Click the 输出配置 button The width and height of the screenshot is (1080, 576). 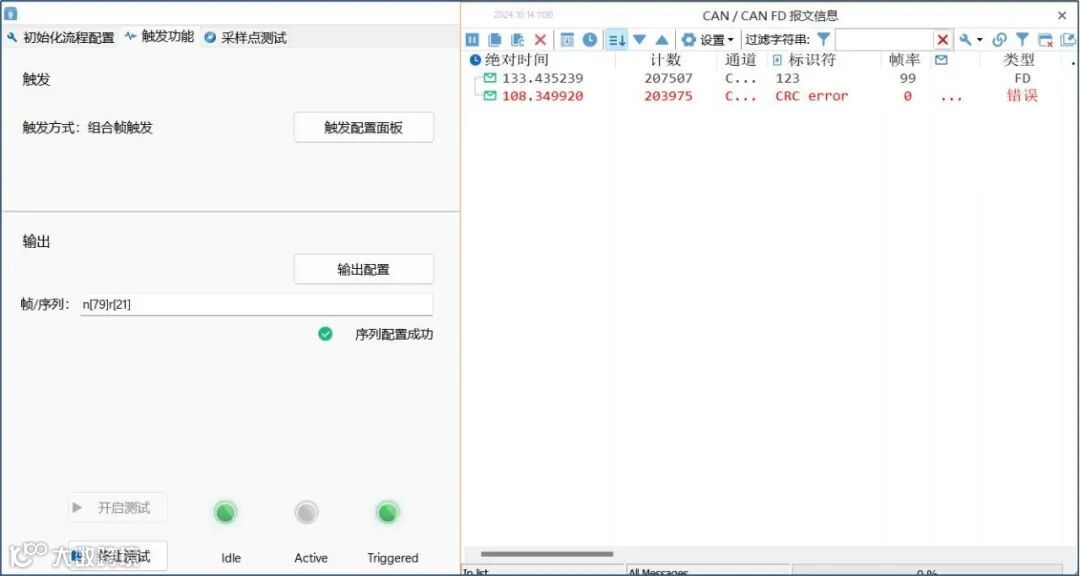(x=364, y=269)
